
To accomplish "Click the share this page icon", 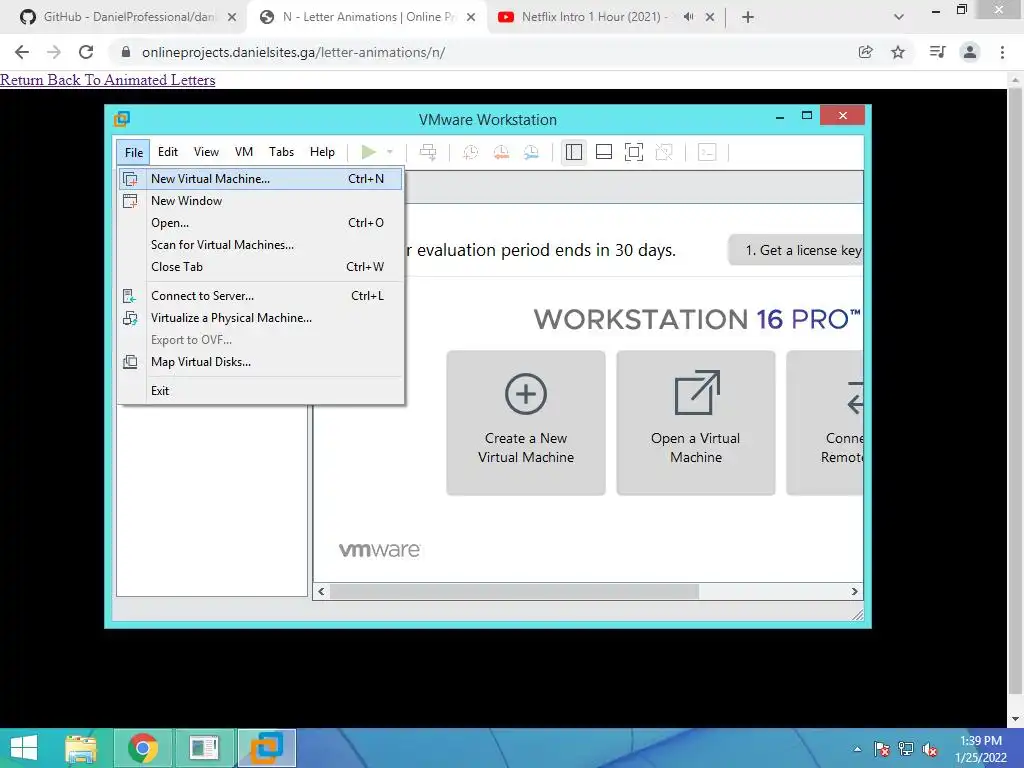I will 865,52.
